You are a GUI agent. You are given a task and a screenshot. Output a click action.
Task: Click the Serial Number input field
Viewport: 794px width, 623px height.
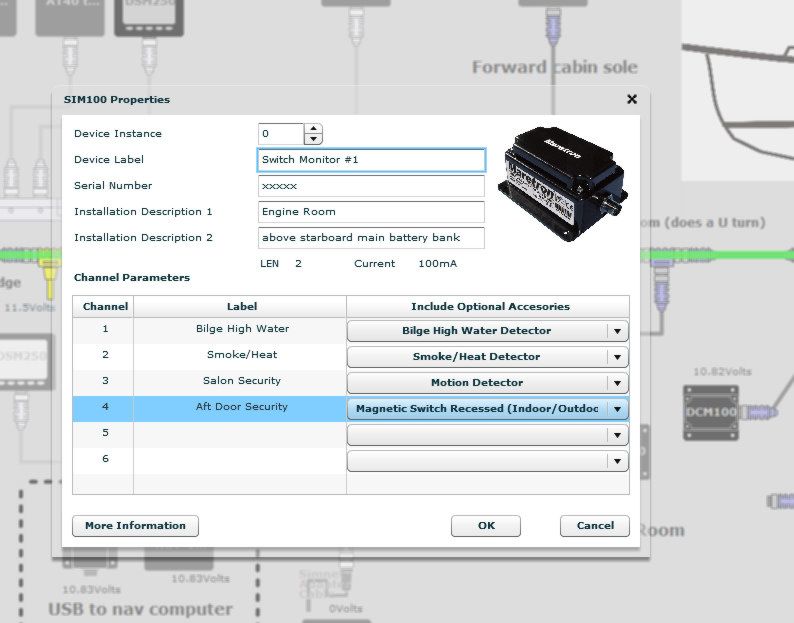pyautogui.click(x=371, y=186)
